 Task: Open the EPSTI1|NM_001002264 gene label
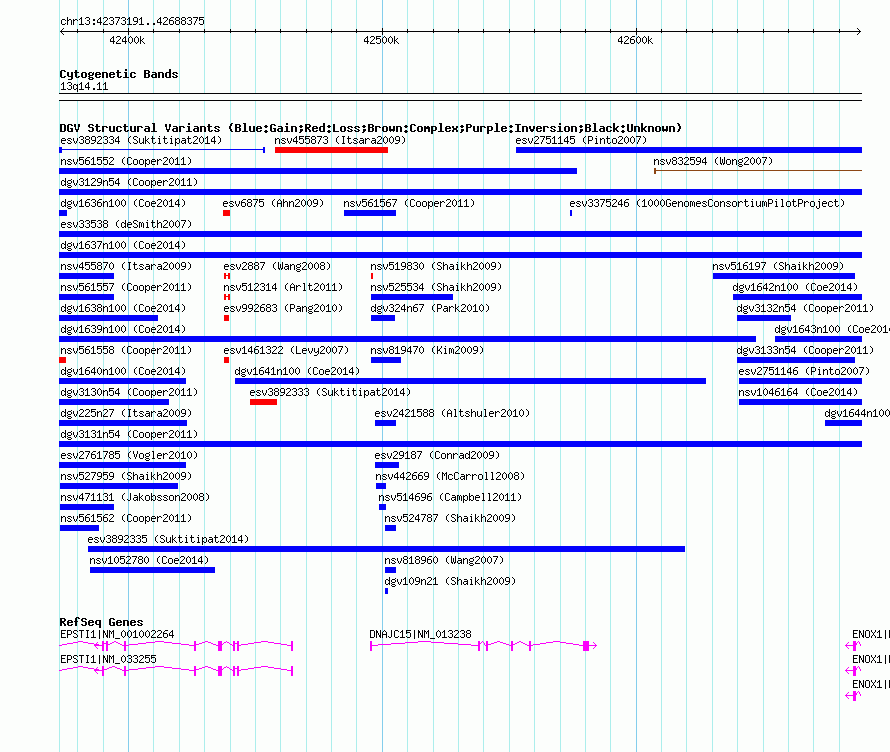[x=117, y=634]
